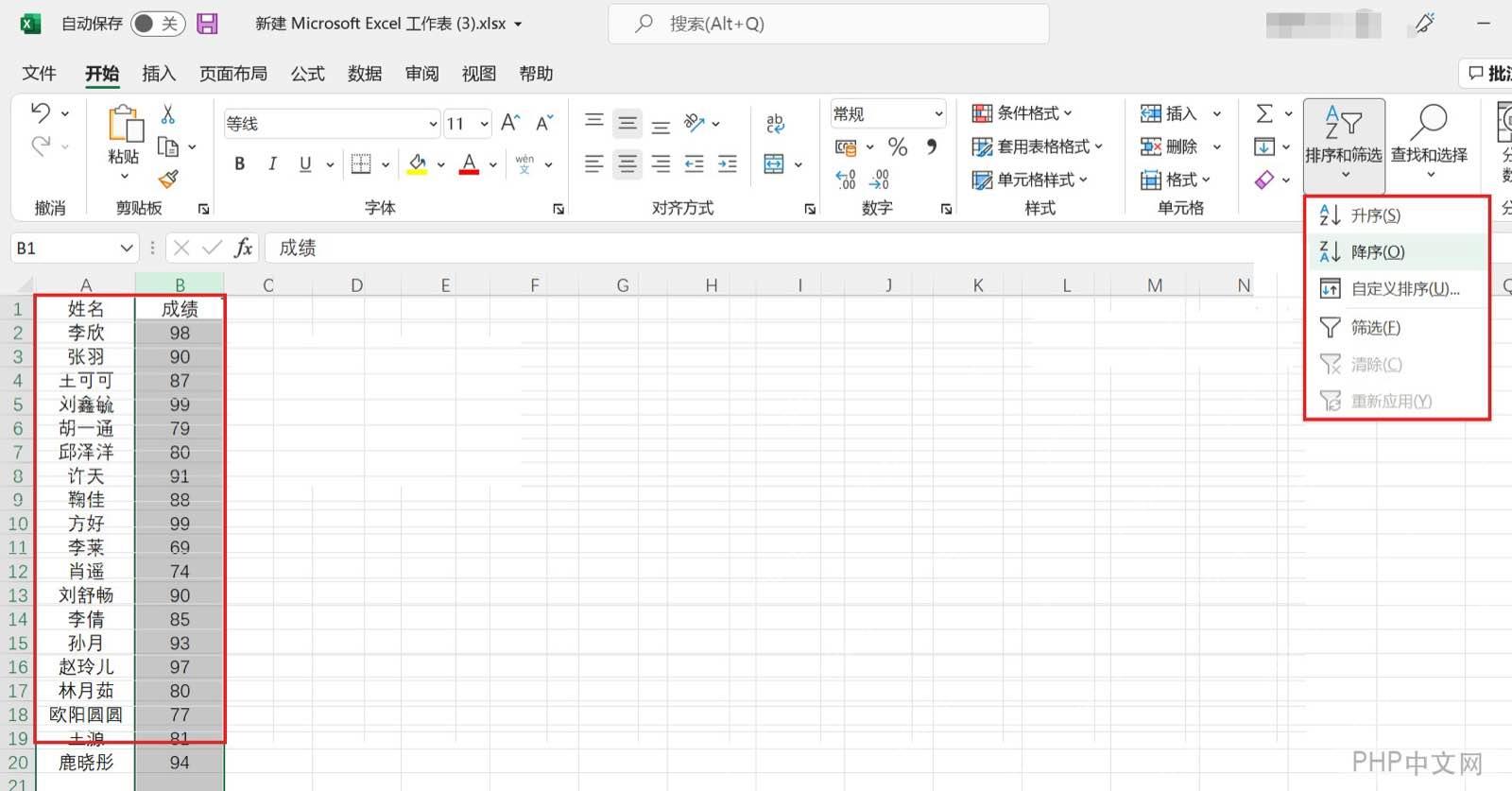Click the Increase Indent icon
This screenshot has height=791, width=1512.
pyautogui.click(x=728, y=164)
